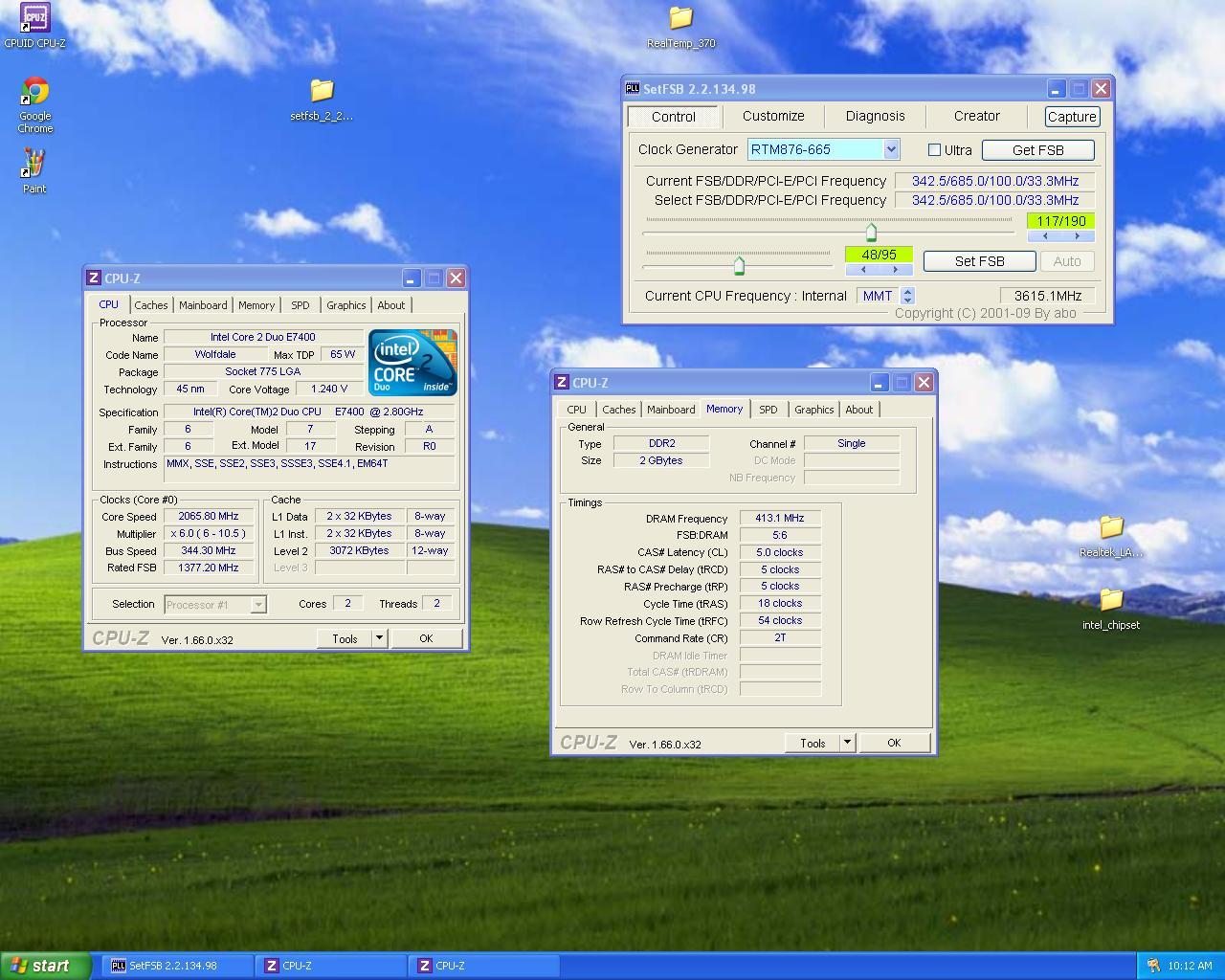The width and height of the screenshot is (1225, 980).
Task: Click Tools button in Memory CPU-Z window
Action: [x=813, y=743]
